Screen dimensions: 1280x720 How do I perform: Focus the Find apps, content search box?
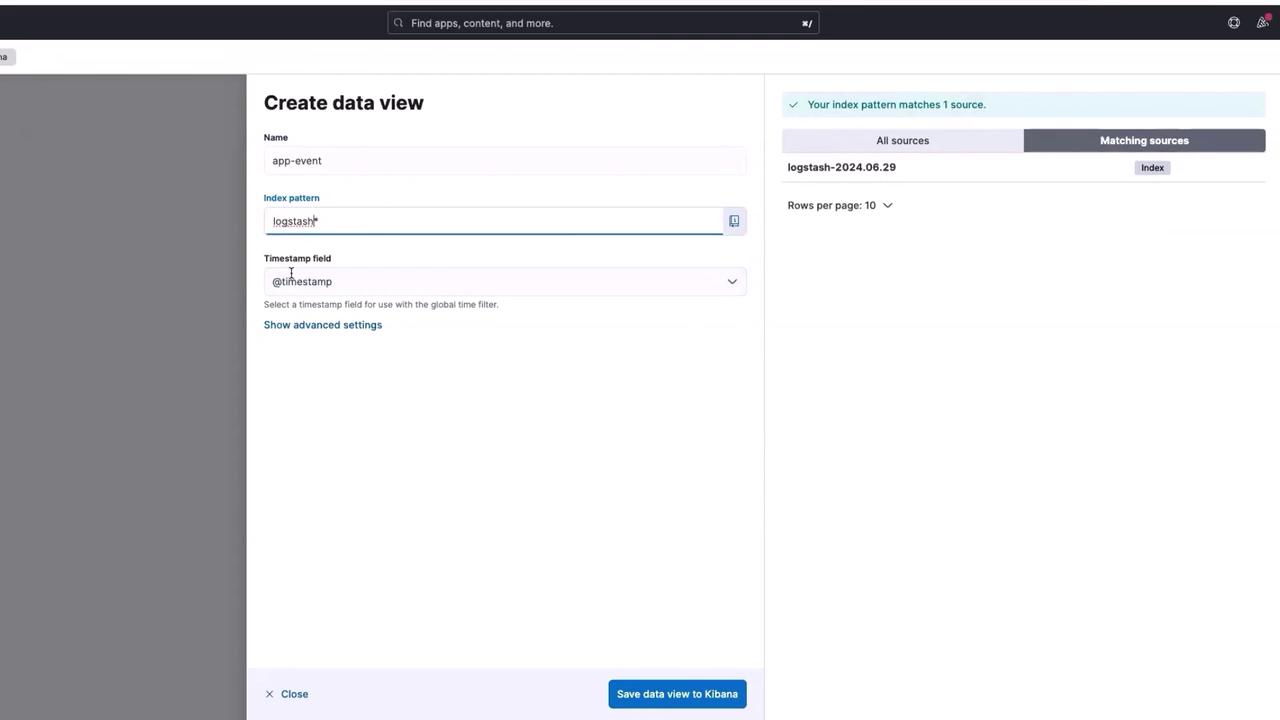click(600, 23)
